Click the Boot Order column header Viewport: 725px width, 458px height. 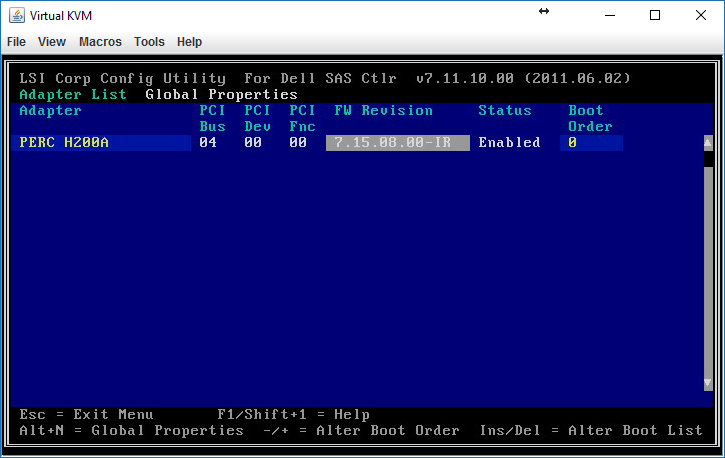click(x=590, y=118)
